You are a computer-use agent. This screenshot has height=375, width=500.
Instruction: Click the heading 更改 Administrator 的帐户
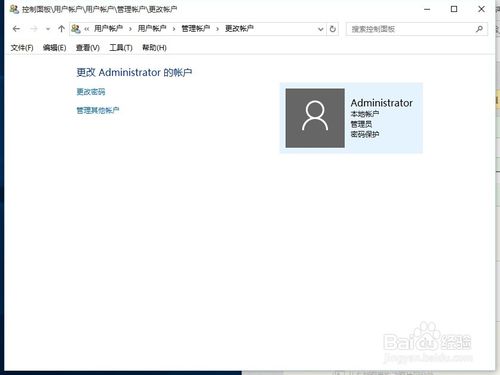tap(134, 72)
